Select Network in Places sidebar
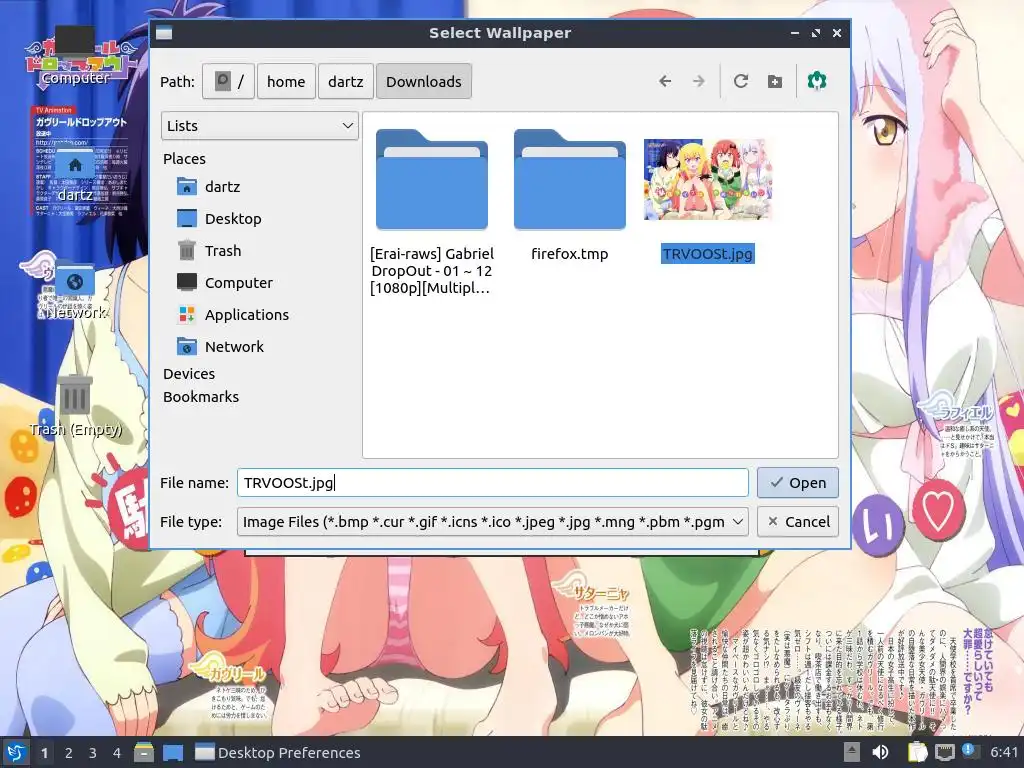This screenshot has width=1024, height=768. (234, 347)
